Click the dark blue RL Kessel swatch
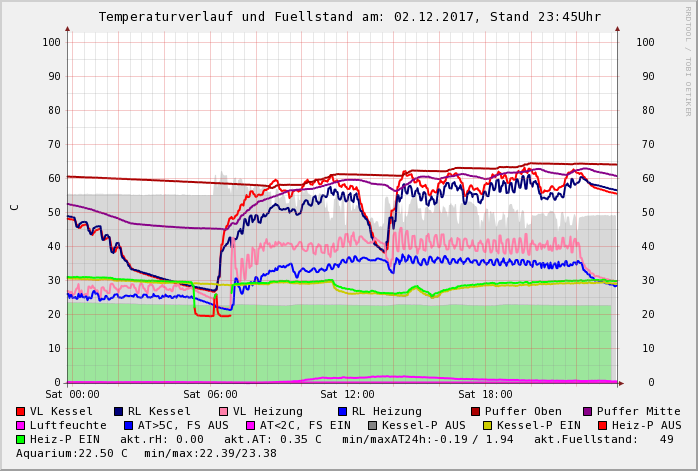Image resolution: width=698 pixels, height=471 pixels. 119,411
